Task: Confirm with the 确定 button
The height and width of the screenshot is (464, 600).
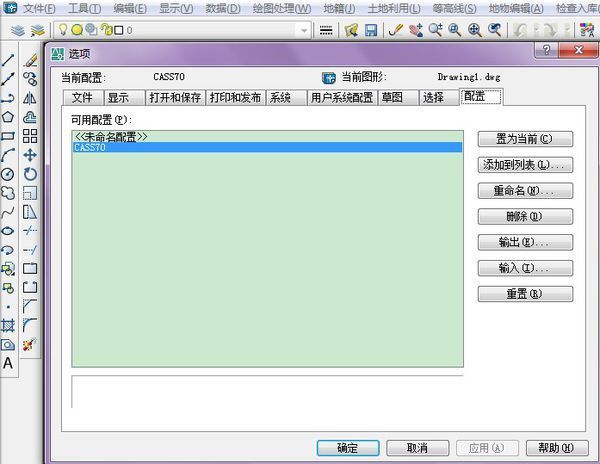Action: (x=348, y=448)
